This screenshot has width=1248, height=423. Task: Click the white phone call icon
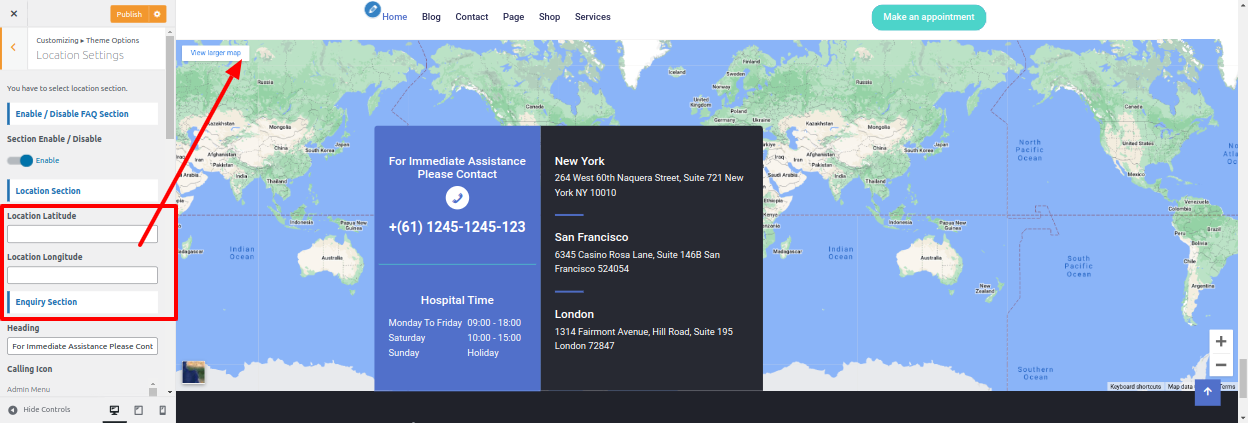point(457,198)
